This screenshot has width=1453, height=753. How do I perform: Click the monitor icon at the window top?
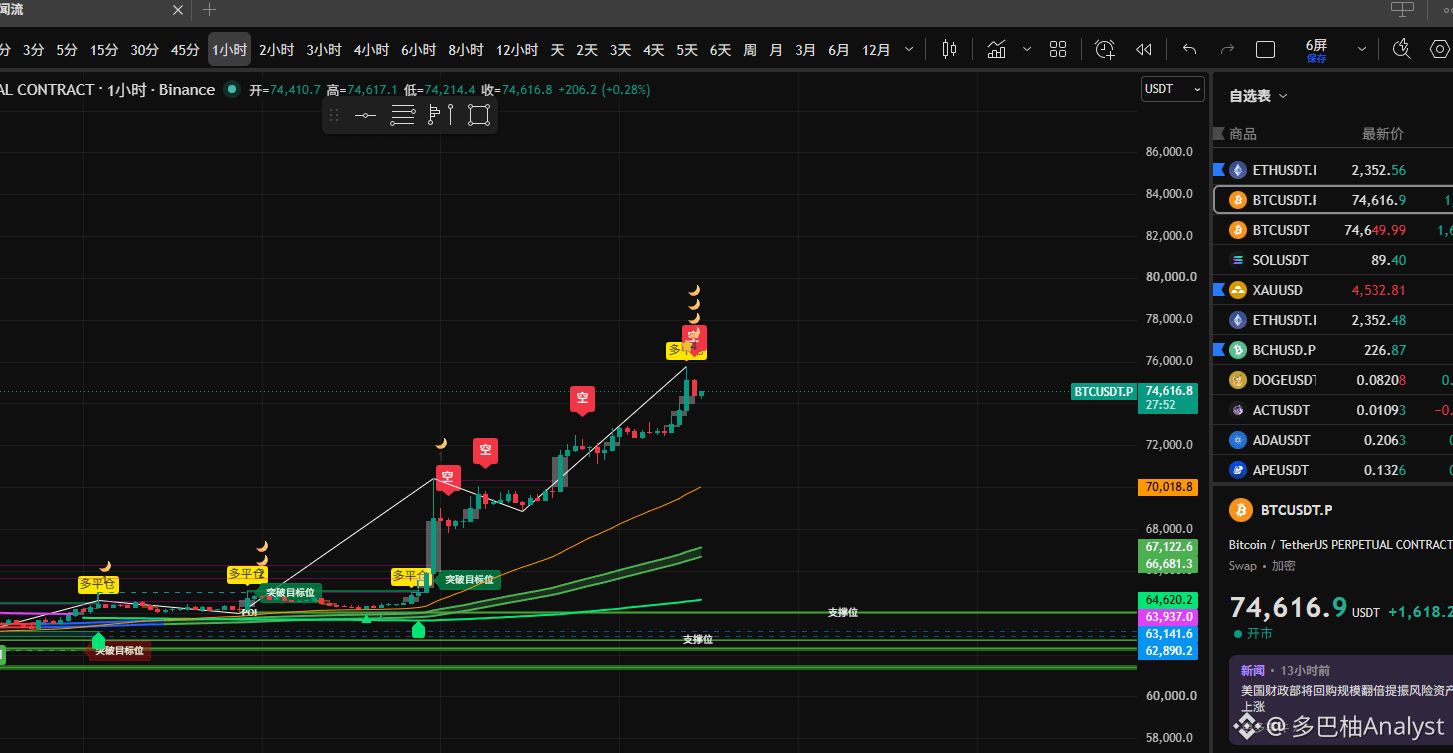(x=1403, y=9)
